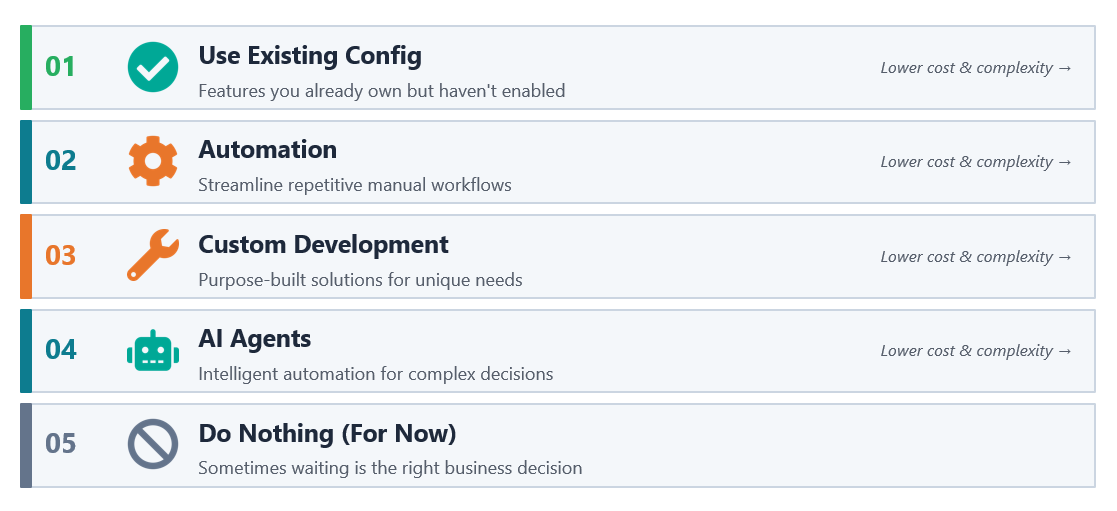1117x511 pixels.
Task: Click 'Lower cost & complexity' arrow in Custom Development row
Action: coord(976,257)
